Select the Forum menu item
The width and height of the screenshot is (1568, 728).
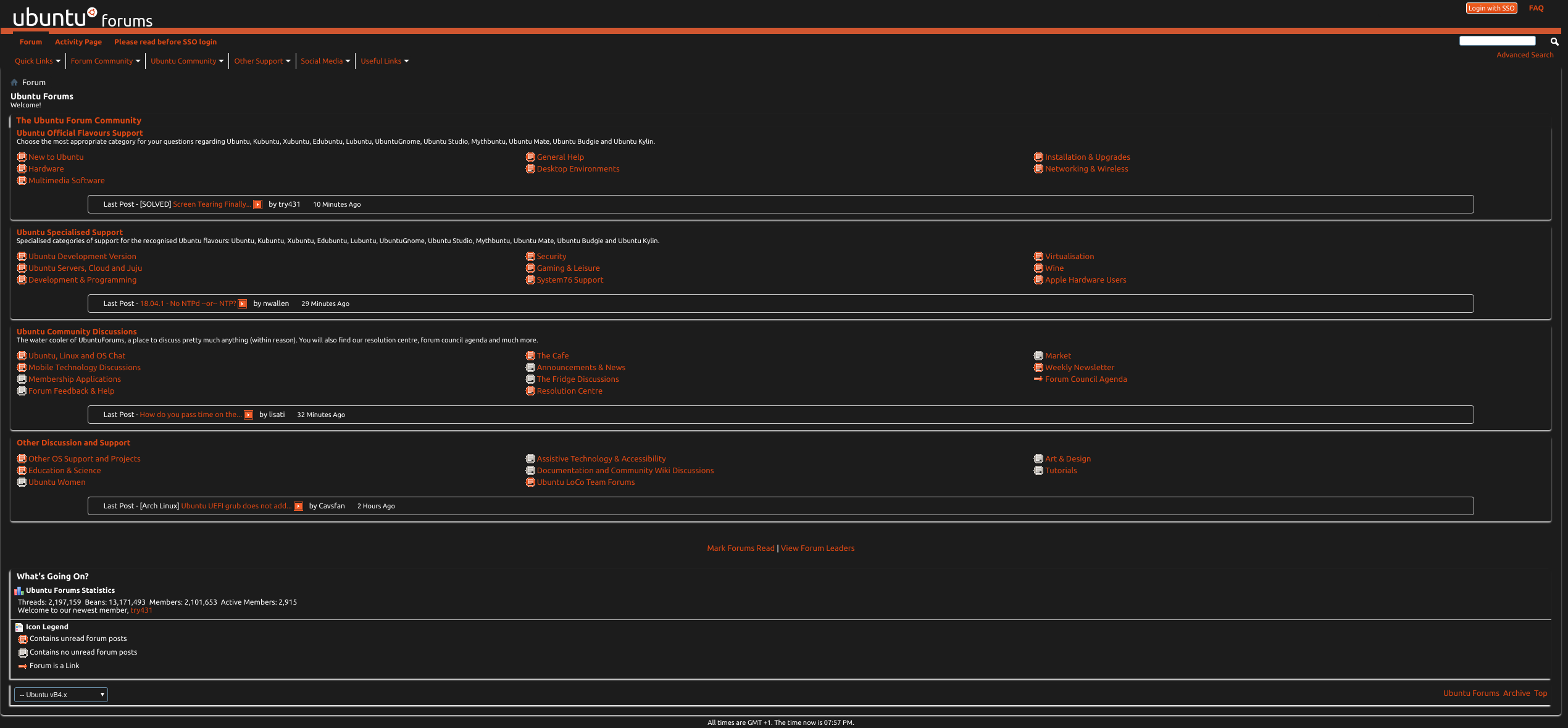30,41
